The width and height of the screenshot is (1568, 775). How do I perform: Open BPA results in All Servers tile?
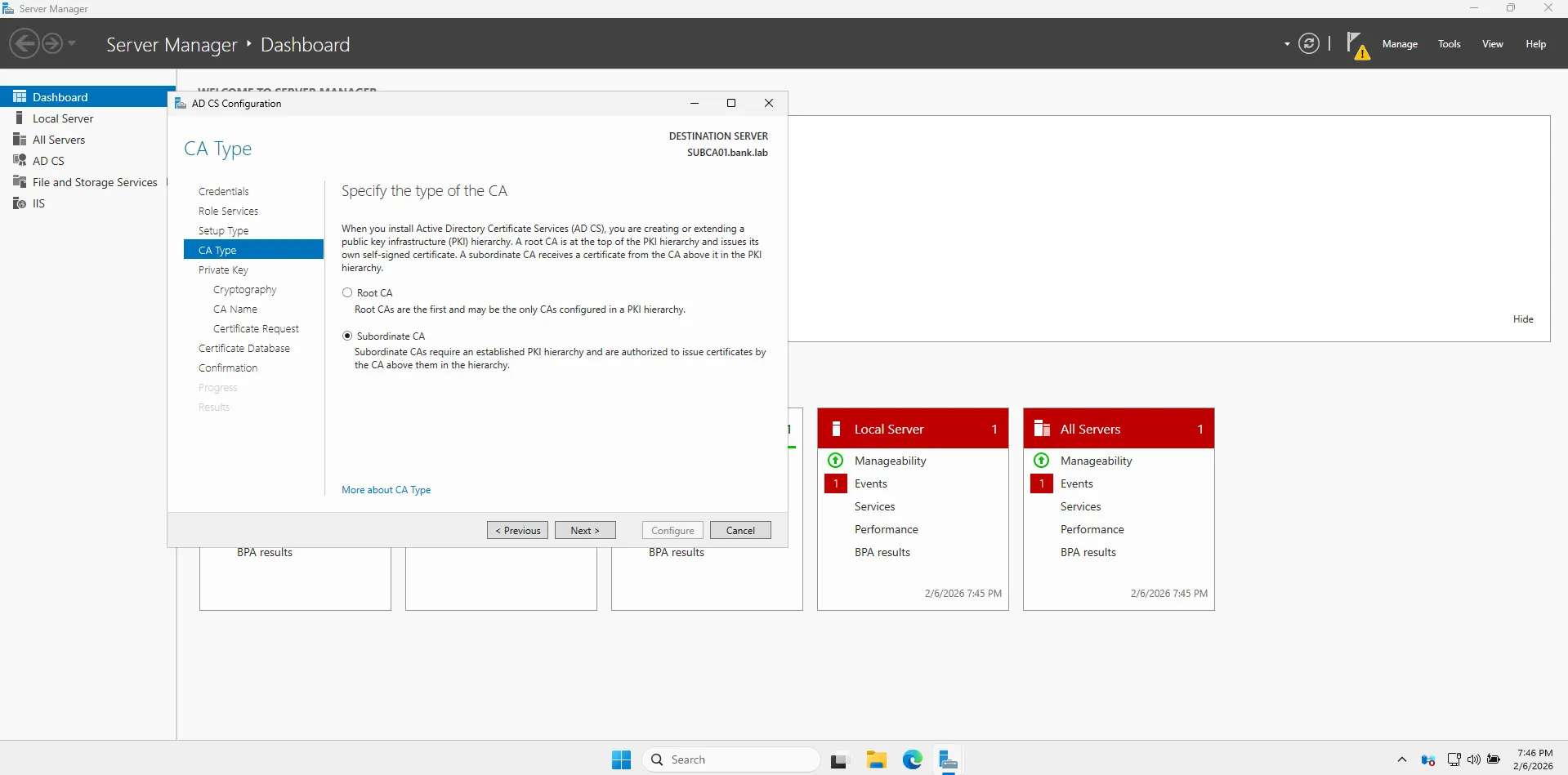pos(1088,552)
